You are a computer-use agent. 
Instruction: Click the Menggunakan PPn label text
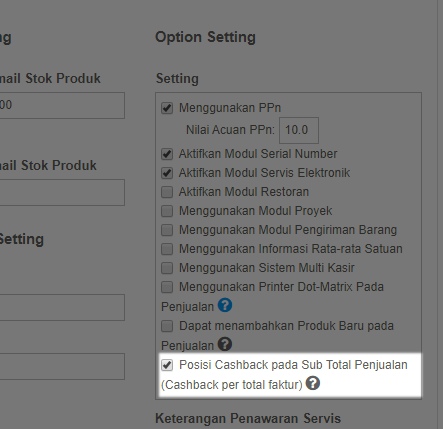point(230,108)
